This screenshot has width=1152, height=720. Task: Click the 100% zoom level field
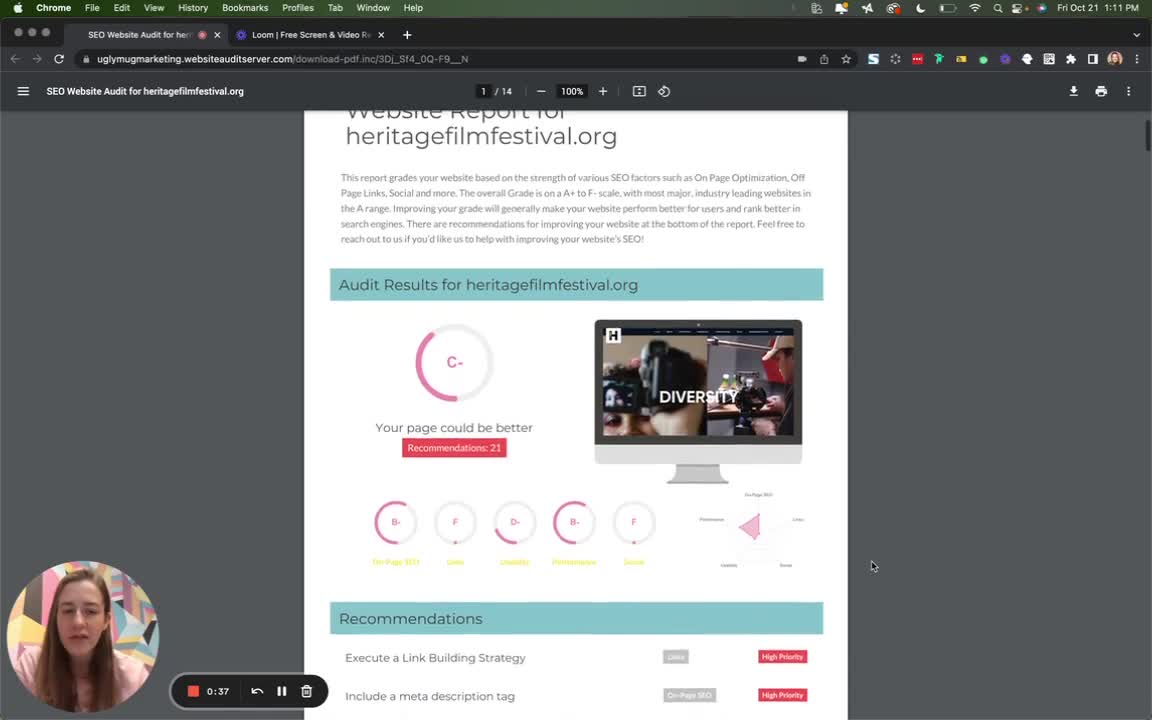tap(572, 91)
